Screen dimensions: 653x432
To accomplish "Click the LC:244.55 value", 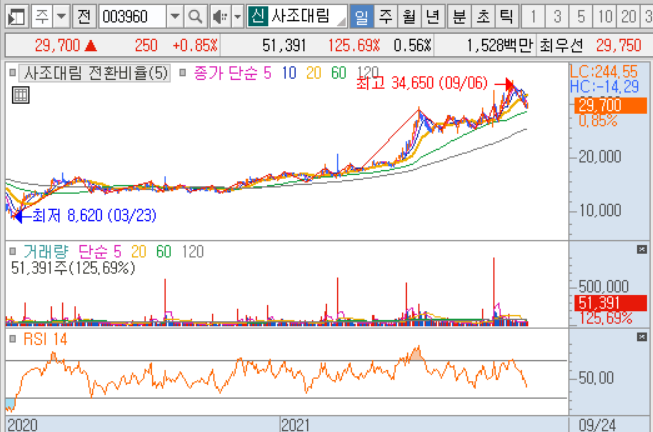I will point(604,72).
